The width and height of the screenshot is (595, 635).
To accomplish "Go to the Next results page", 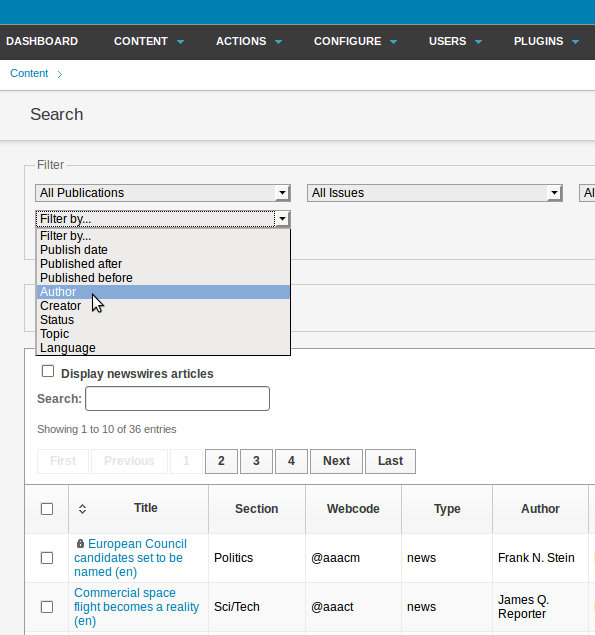I will pos(336,461).
